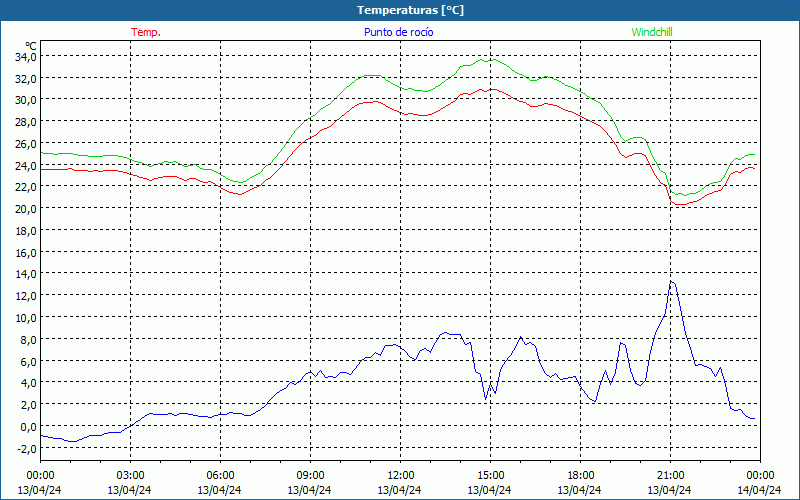Click the 8,0 y-axis label
The image size is (800, 500).
28,339
